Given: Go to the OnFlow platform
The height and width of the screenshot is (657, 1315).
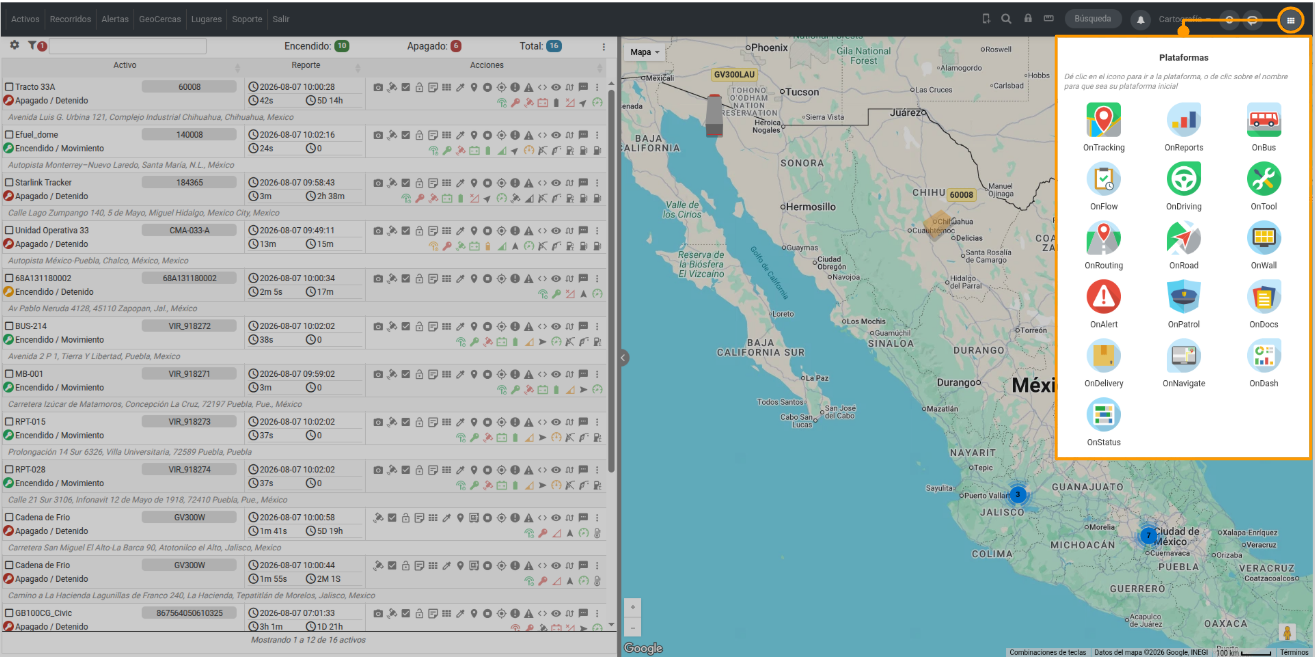Looking at the screenshot, I should (1103, 179).
